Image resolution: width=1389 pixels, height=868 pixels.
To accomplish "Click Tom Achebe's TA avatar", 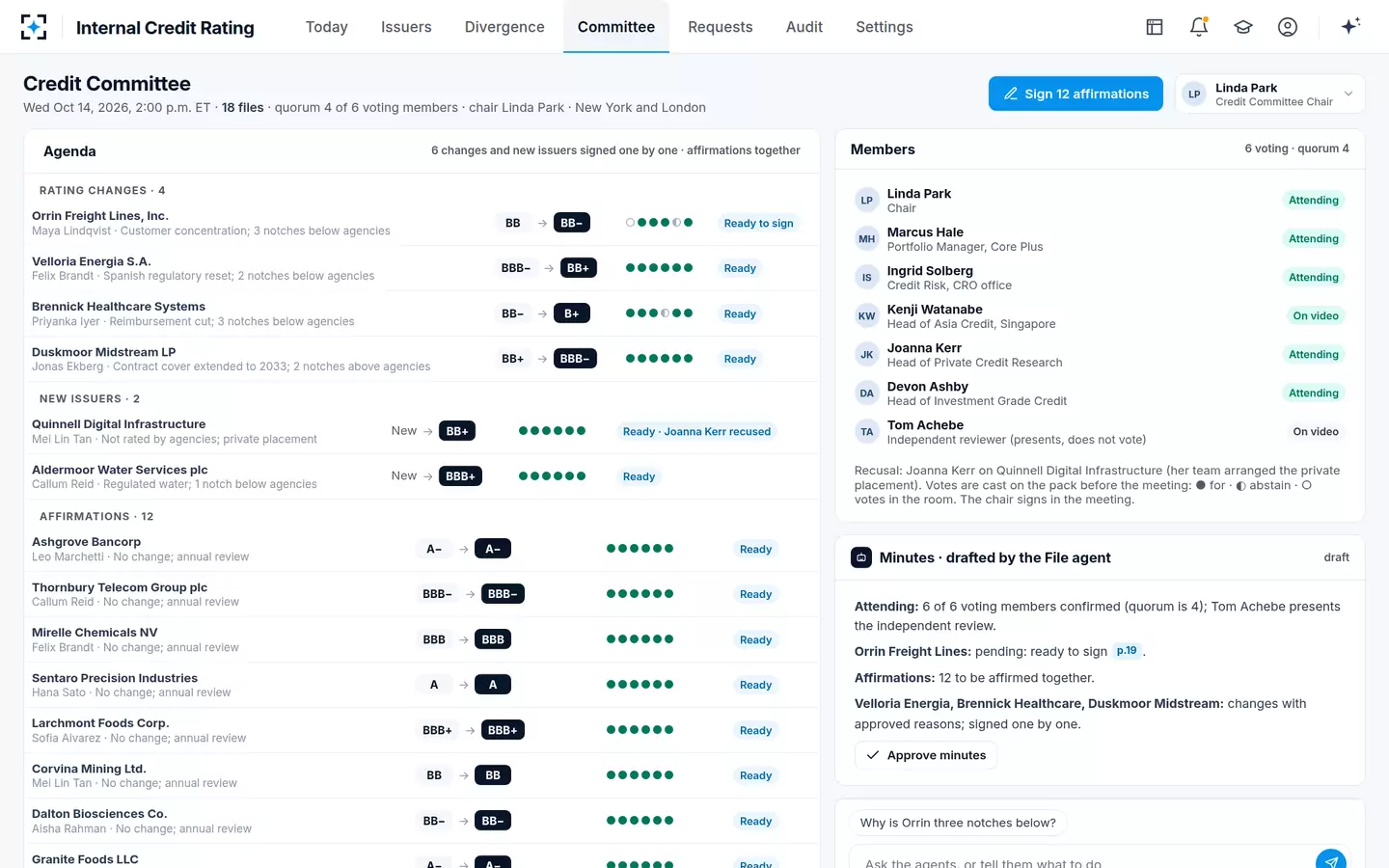I will coord(867,432).
